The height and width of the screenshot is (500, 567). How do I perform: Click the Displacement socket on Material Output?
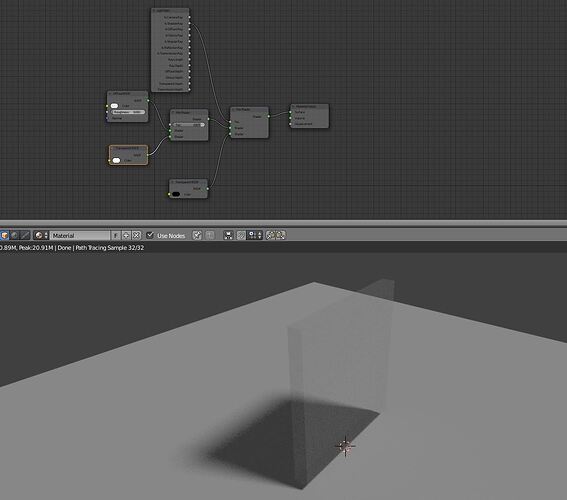(290, 124)
